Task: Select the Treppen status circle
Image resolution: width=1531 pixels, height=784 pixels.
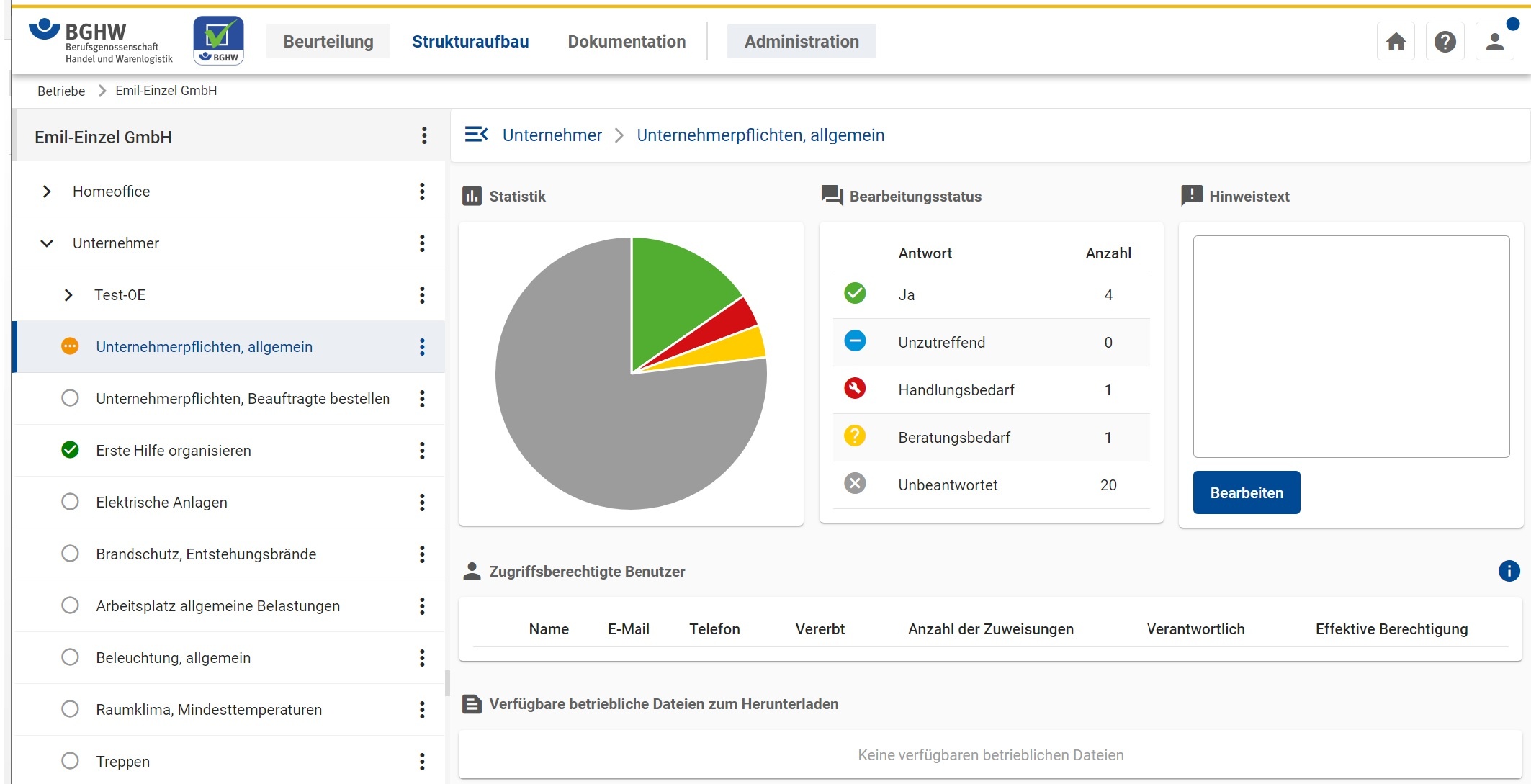Action: point(70,761)
